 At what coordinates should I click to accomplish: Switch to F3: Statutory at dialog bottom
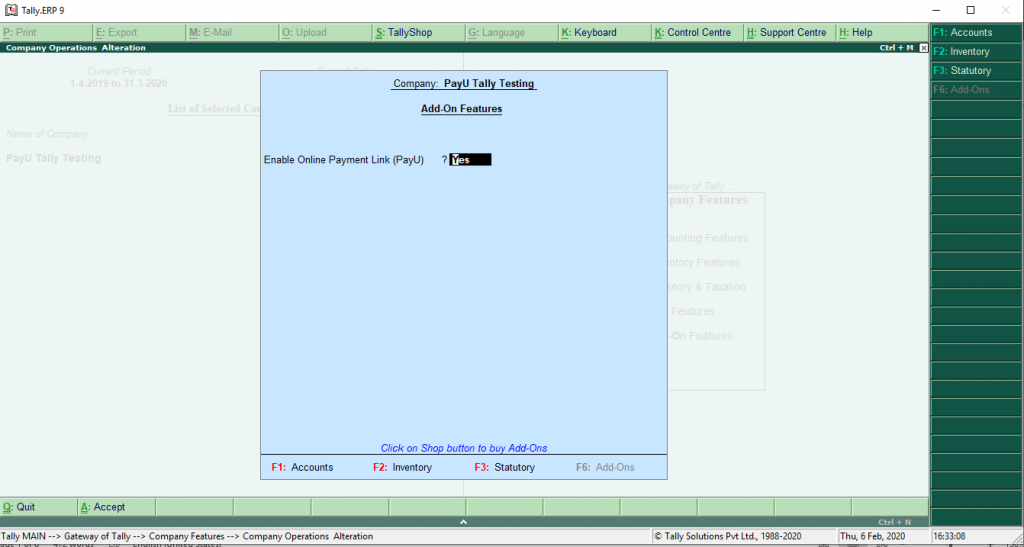pyautogui.click(x=505, y=467)
